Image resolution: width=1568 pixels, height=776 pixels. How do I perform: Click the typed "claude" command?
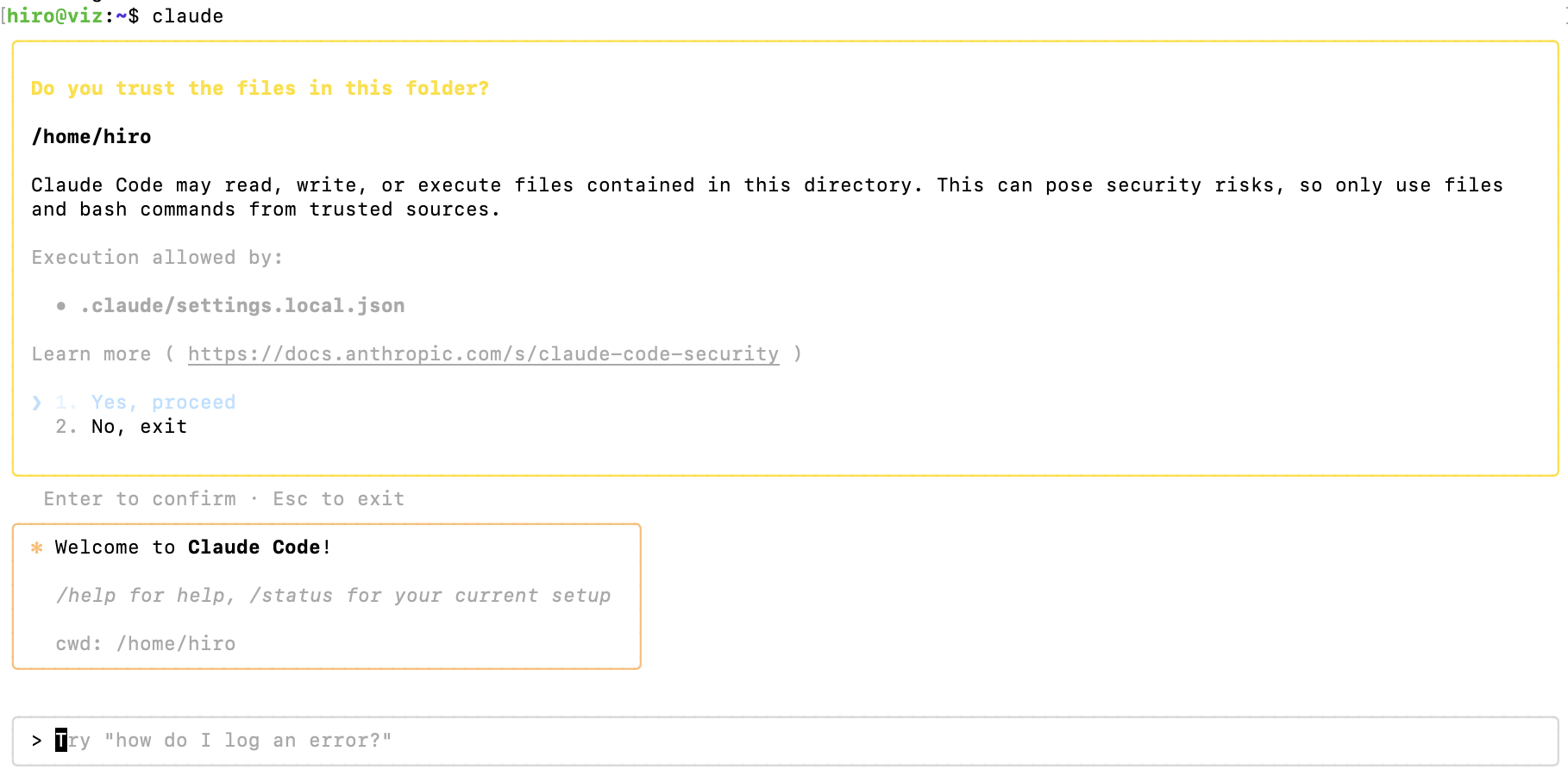click(x=188, y=16)
